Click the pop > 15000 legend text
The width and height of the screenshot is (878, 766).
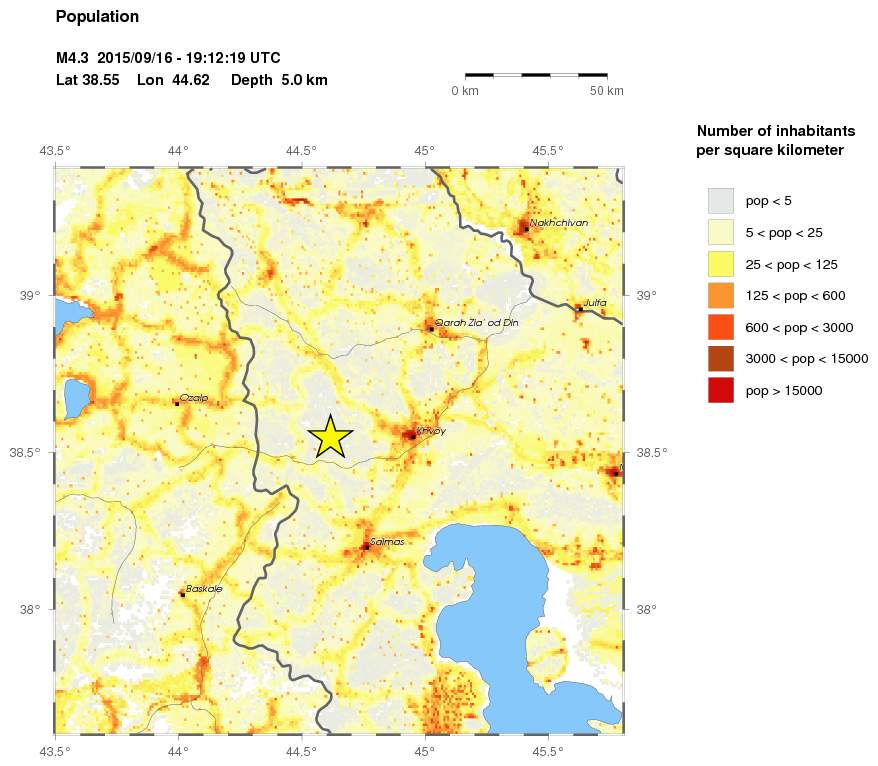(x=784, y=391)
